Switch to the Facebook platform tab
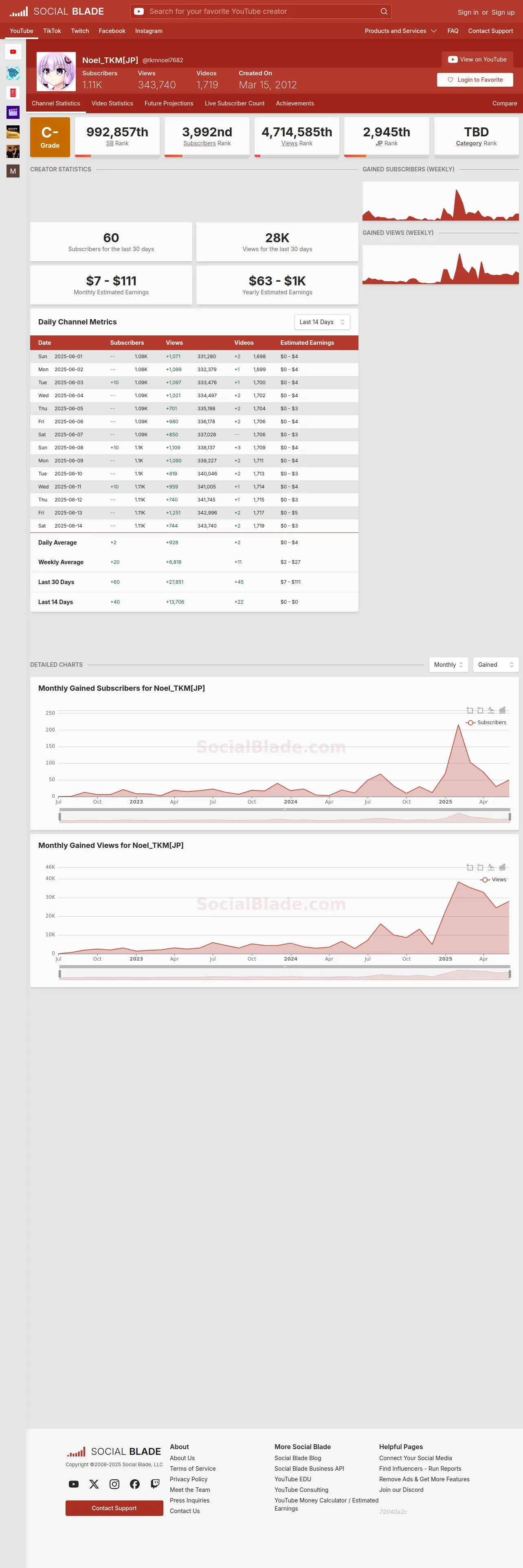Viewport: 523px width, 1568px height. tap(112, 31)
